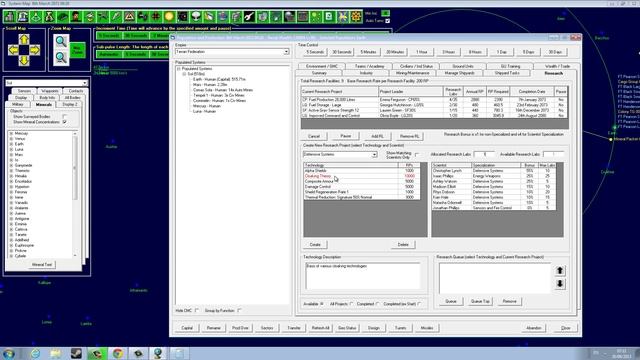Select Earth - Human (Capital) colony in tree
The height and width of the screenshot is (360, 640).
point(219,79)
